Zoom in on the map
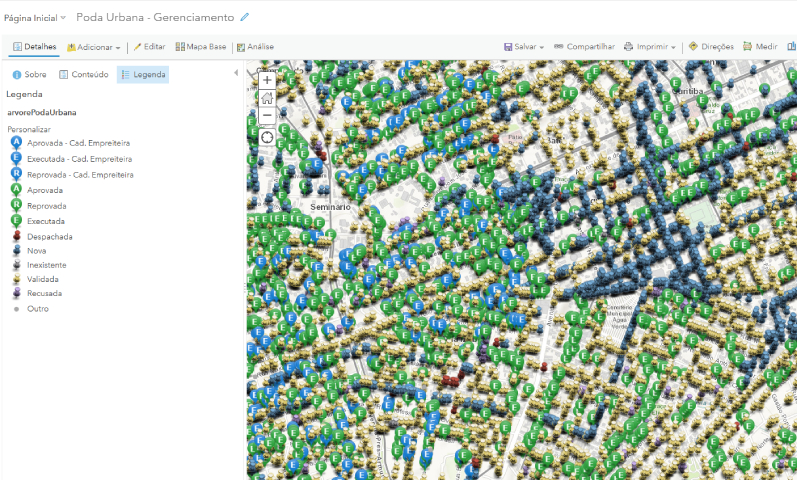The height and width of the screenshot is (480, 797). (x=267, y=80)
